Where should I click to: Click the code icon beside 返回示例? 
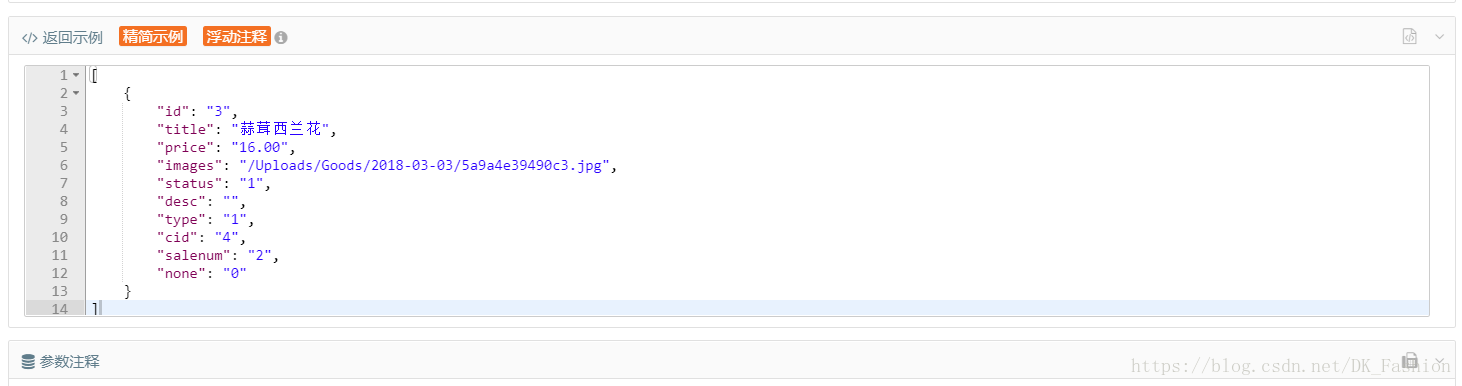coord(29,37)
